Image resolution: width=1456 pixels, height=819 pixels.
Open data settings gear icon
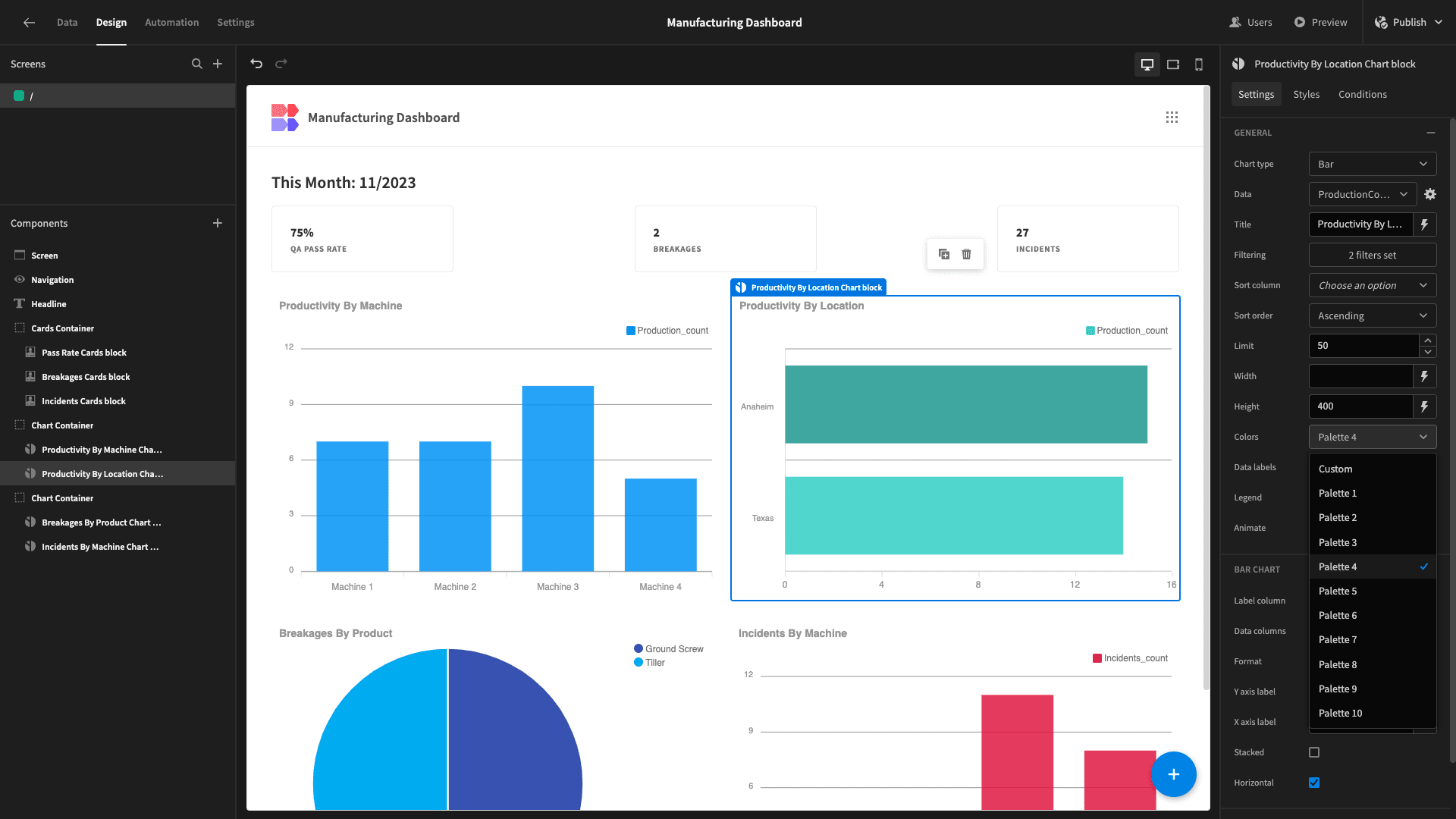(x=1430, y=194)
